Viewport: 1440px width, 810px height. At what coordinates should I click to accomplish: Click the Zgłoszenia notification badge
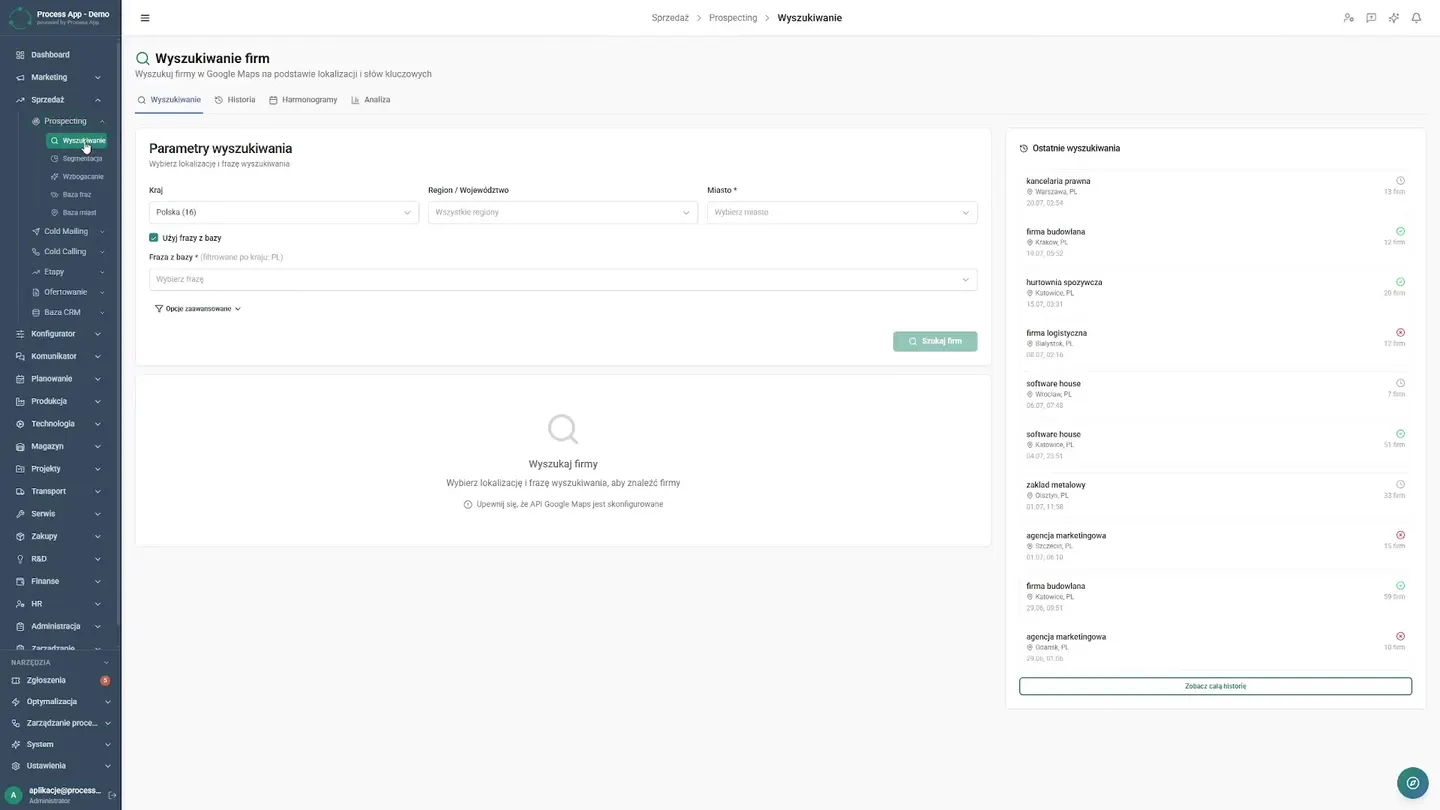point(105,680)
